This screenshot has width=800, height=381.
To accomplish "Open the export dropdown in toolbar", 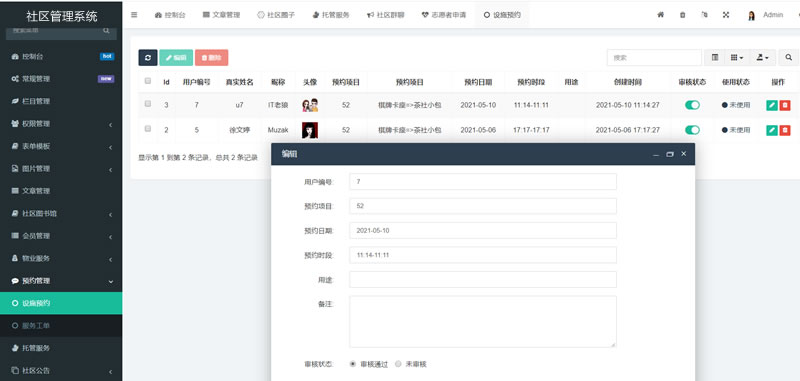I will (763, 58).
